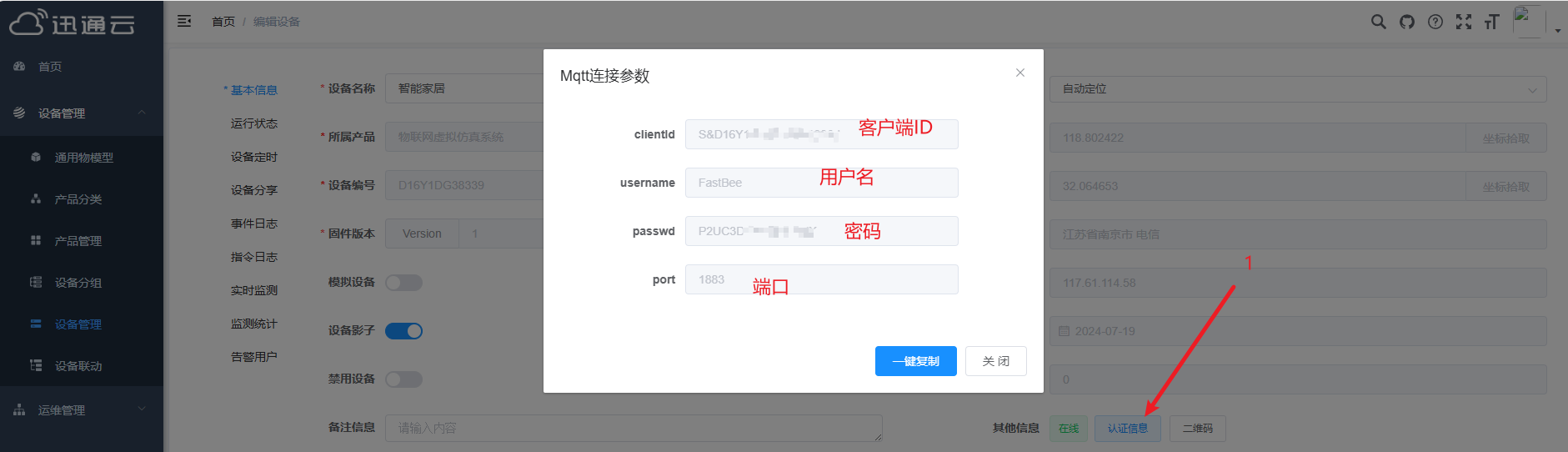The width and height of the screenshot is (1568, 452).
Task: Click the help question mark icon
Action: click(x=1435, y=22)
